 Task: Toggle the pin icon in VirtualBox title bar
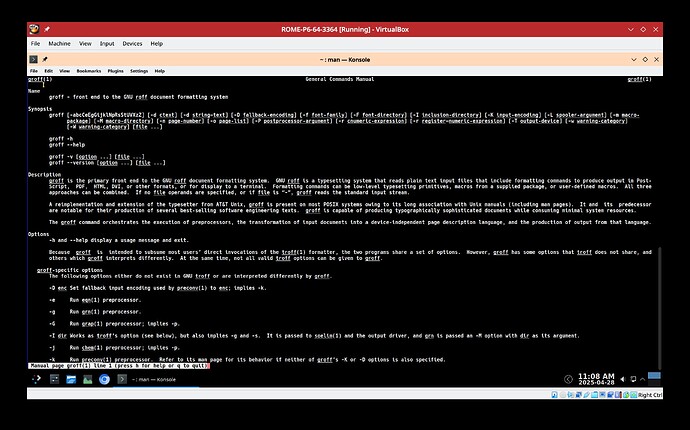click(47, 29)
